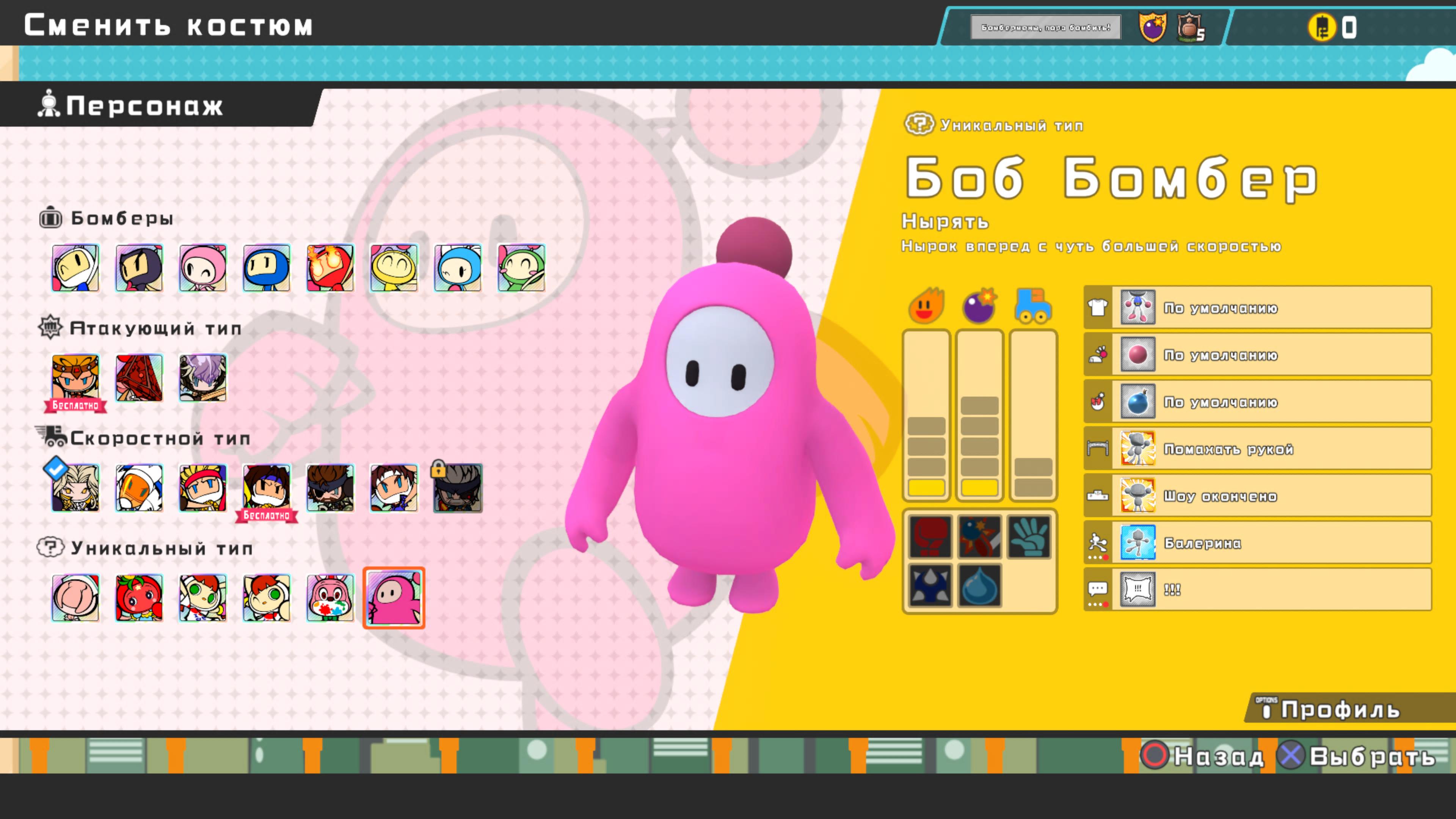The width and height of the screenshot is (1456, 819).
Task: Click the player title banner in header
Action: click(x=1046, y=27)
